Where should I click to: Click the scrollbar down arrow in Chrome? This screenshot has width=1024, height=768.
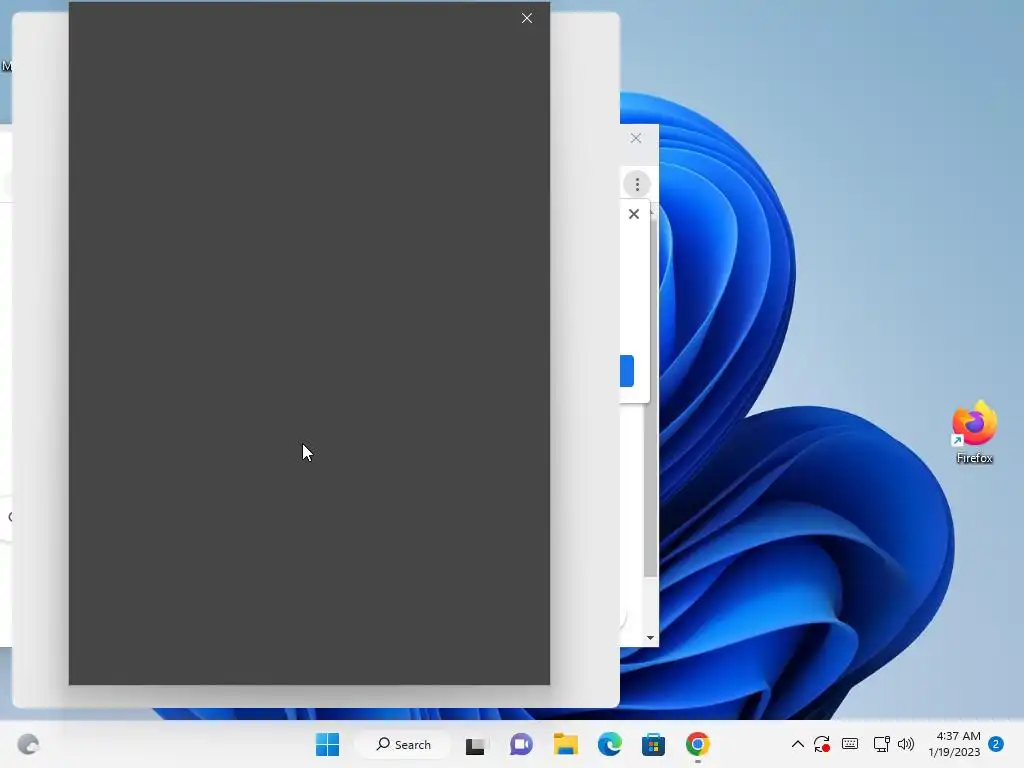(x=650, y=638)
